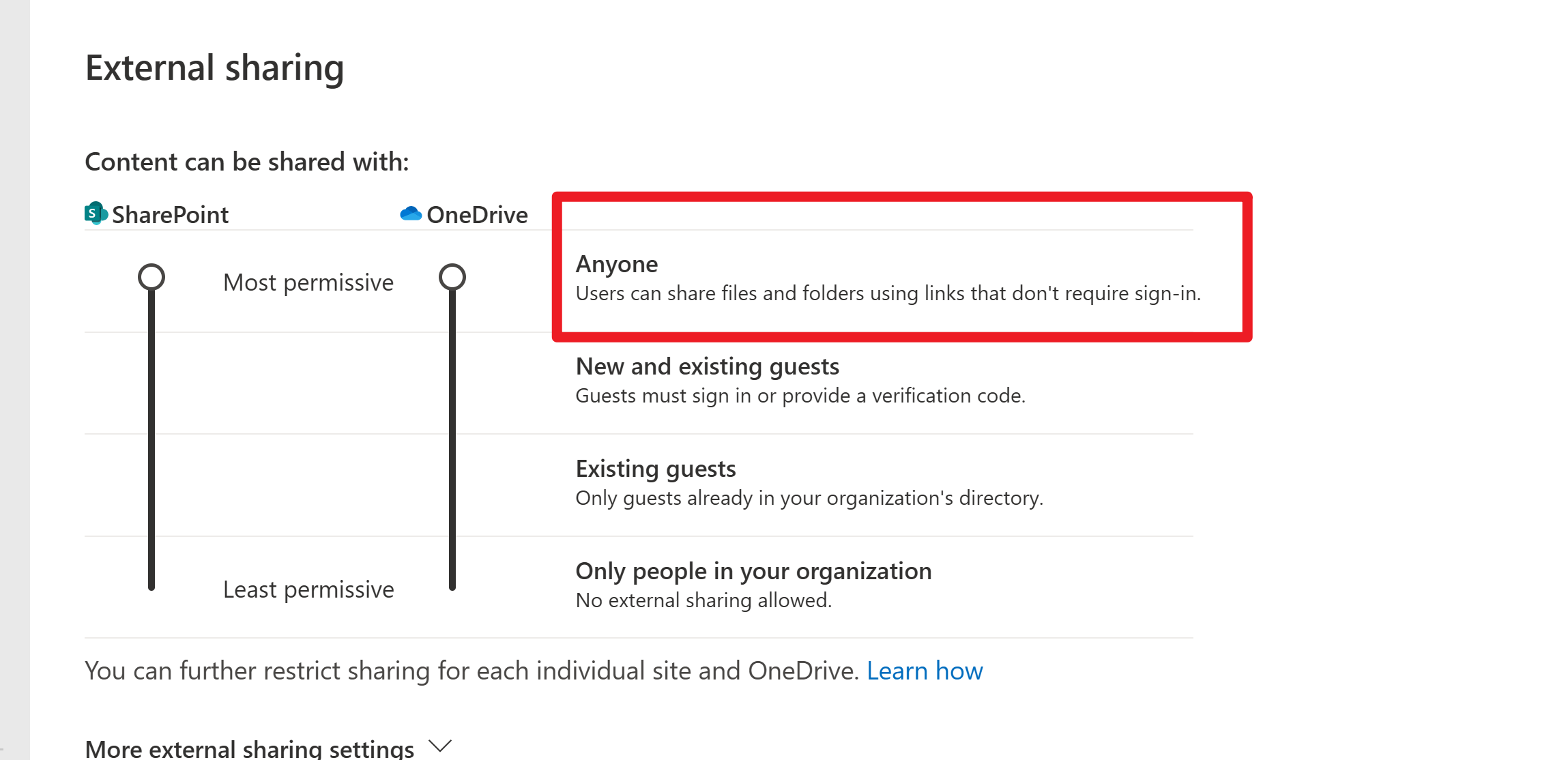Screen dimensions: 1568x760
Task: Click bottom end of OneDrive slider track
Action: pyautogui.click(x=452, y=585)
